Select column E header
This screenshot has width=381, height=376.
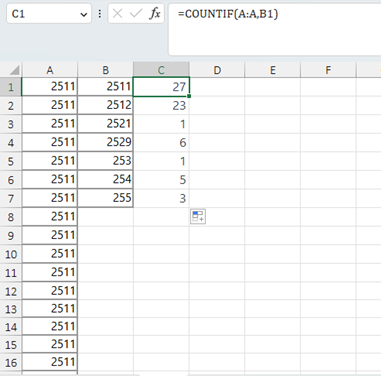tap(273, 70)
